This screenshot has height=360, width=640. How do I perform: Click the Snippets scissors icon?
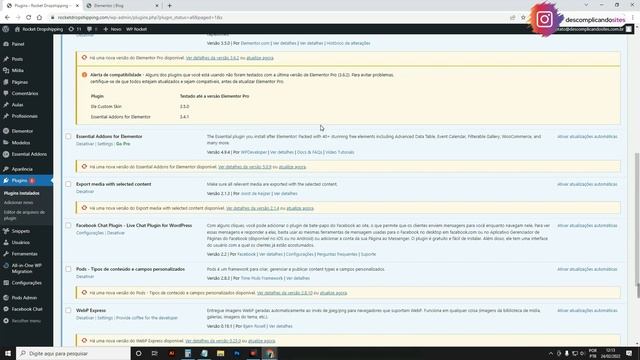tap(6, 231)
